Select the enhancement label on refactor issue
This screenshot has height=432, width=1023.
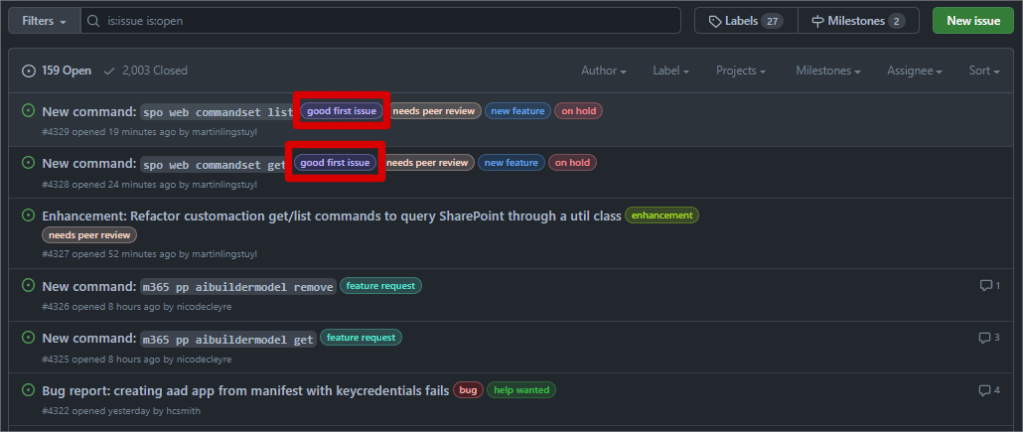(x=662, y=215)
